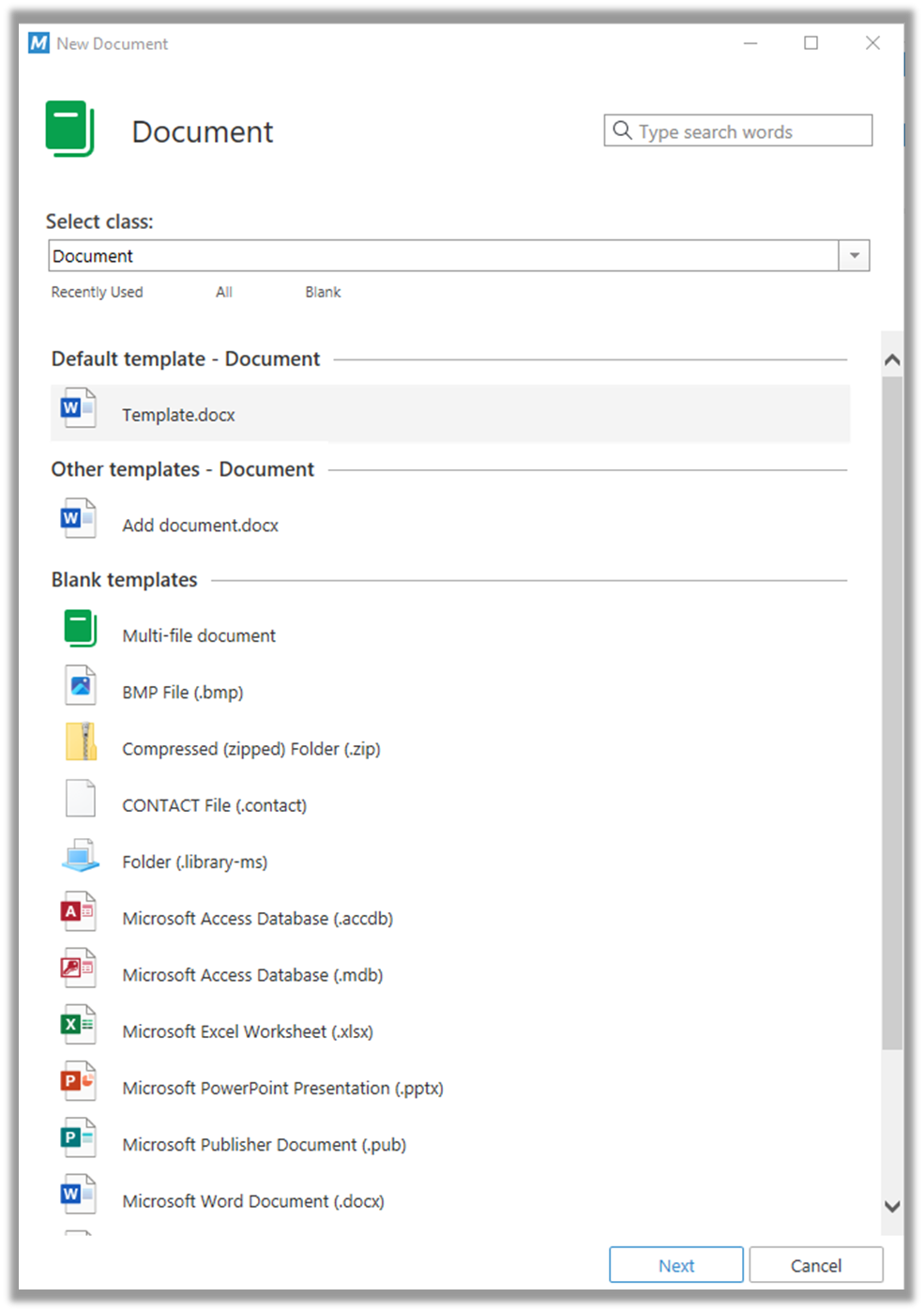Image resolution: width=924 pixels, height=1312 pixels.
Task: Pick the PowerPoint Presentation icon
Action: point(79,1081)
